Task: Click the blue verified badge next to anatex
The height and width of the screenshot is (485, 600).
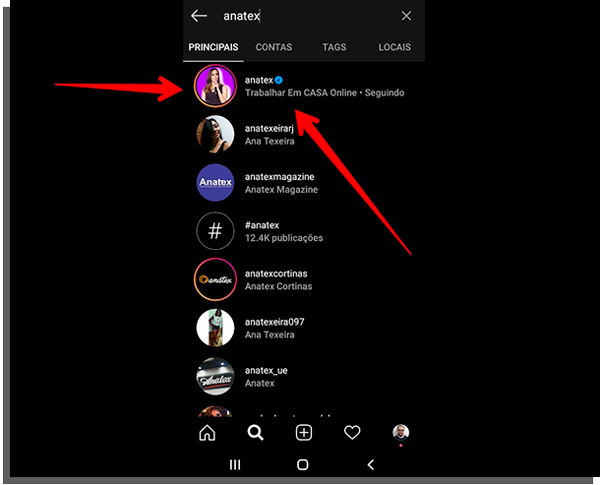Action: point(279,80)
